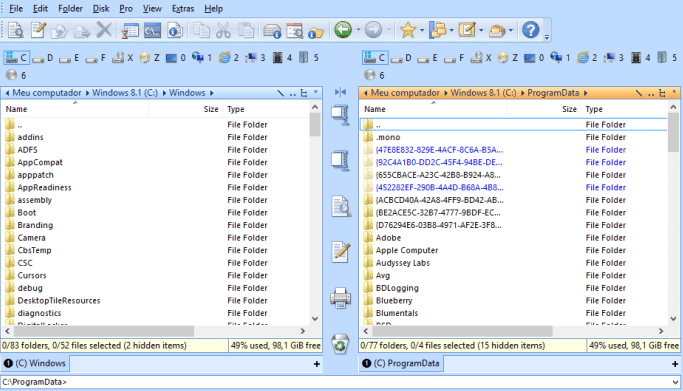Open the back button history dropdown arrow
Image resolution: width=683 pixels, height=391 pixels.
(358, 30)
